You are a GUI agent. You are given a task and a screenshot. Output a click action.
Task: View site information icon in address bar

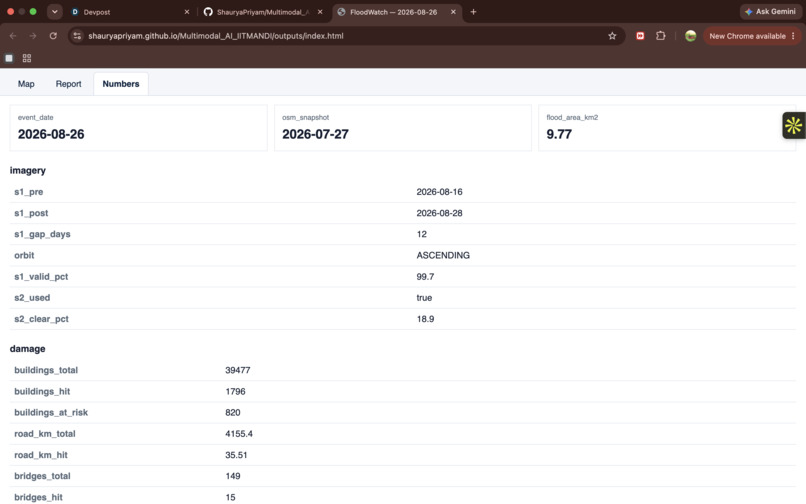(77, 36)
